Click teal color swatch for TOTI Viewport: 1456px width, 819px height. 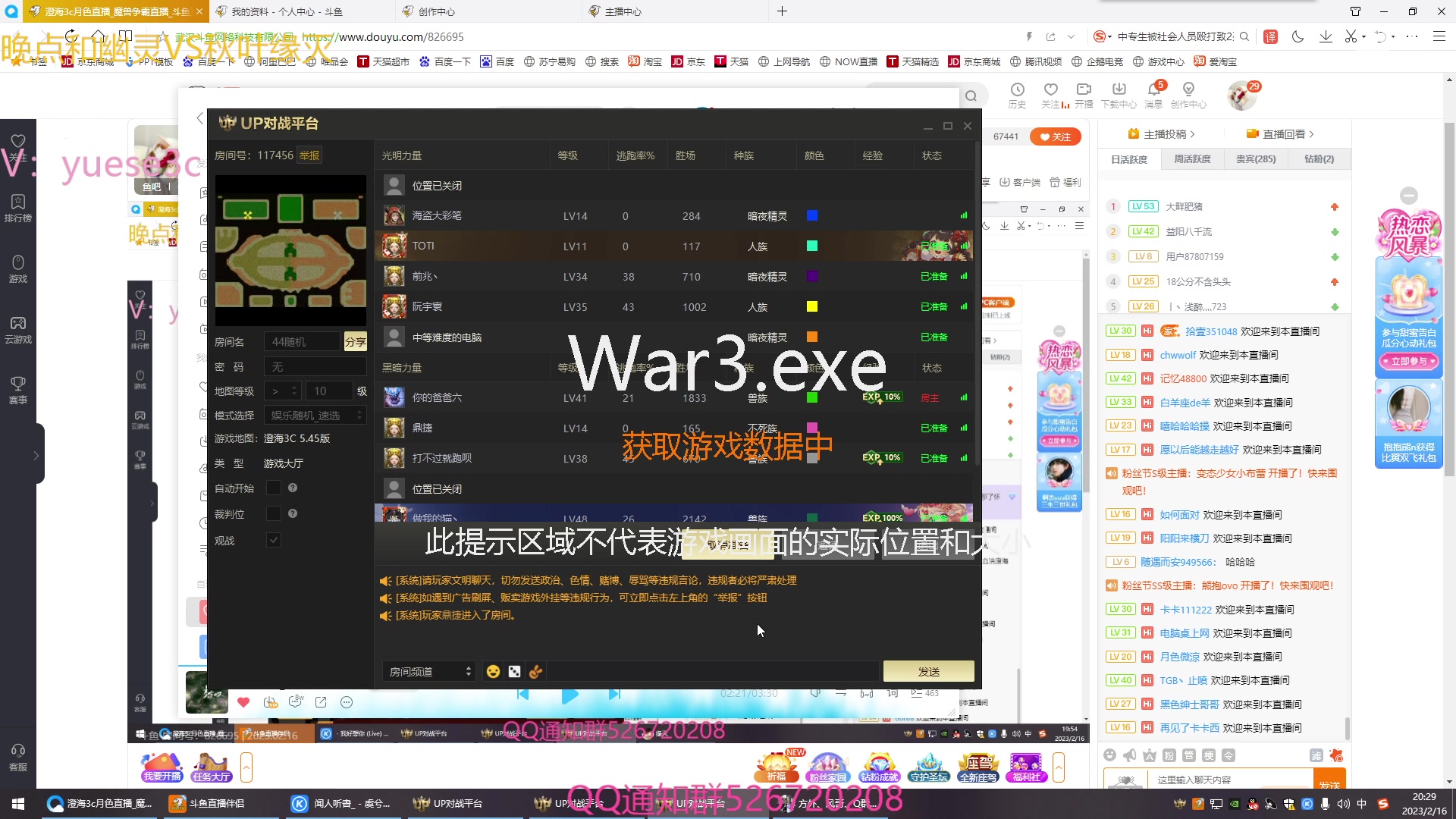(812, 246)
